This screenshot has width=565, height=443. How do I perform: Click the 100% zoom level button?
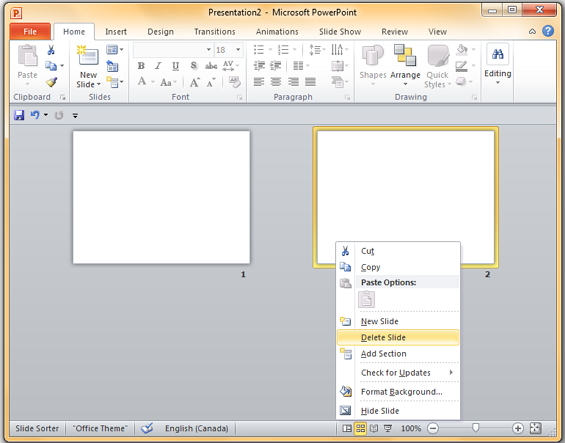[411, 428]
